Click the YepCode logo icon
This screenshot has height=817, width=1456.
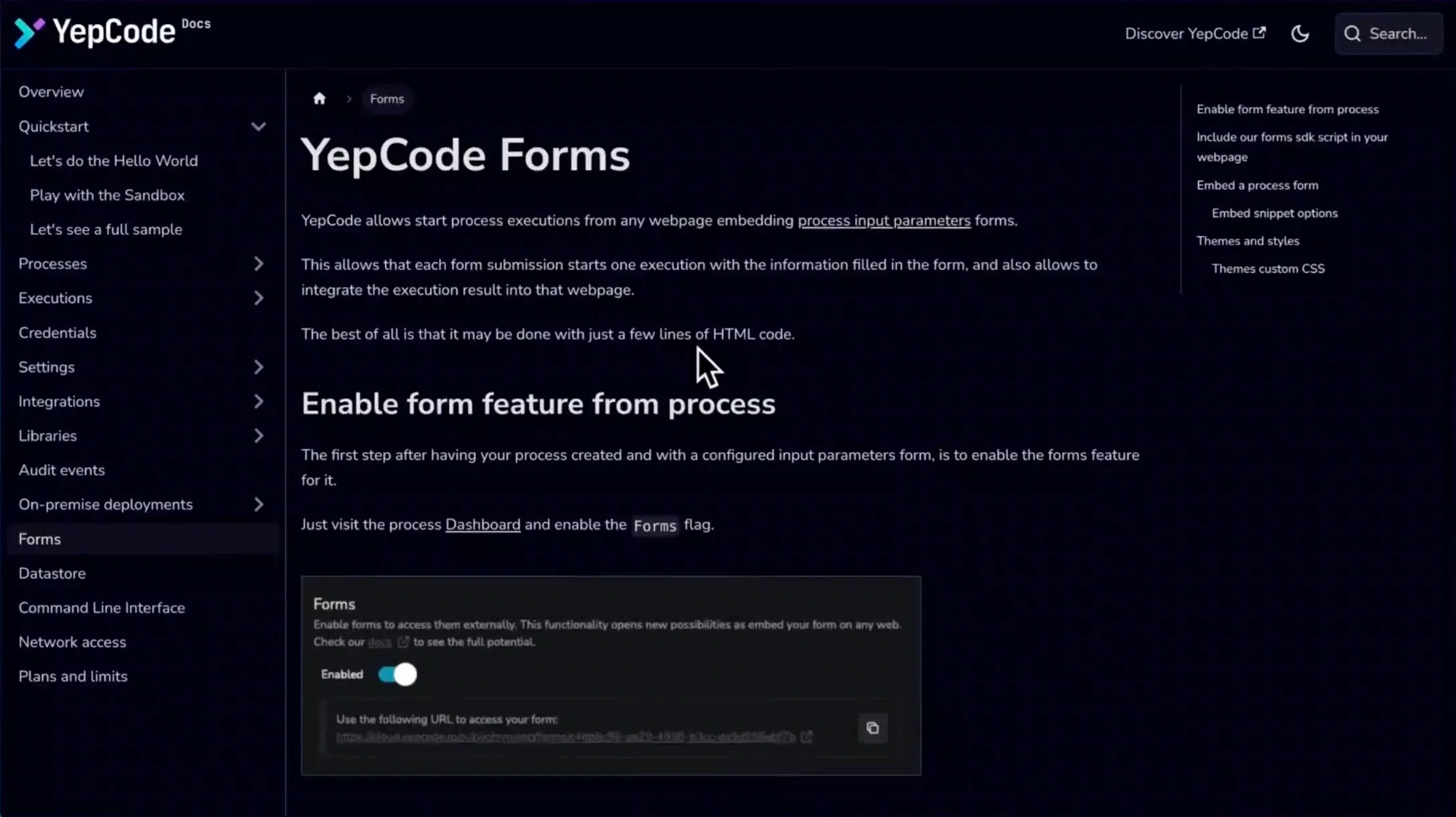click(29, 33)
